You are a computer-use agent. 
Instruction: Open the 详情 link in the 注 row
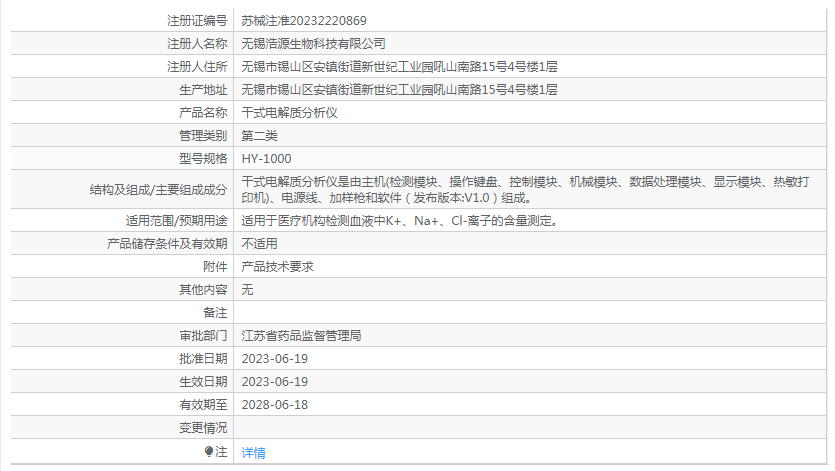coord(253,452)
